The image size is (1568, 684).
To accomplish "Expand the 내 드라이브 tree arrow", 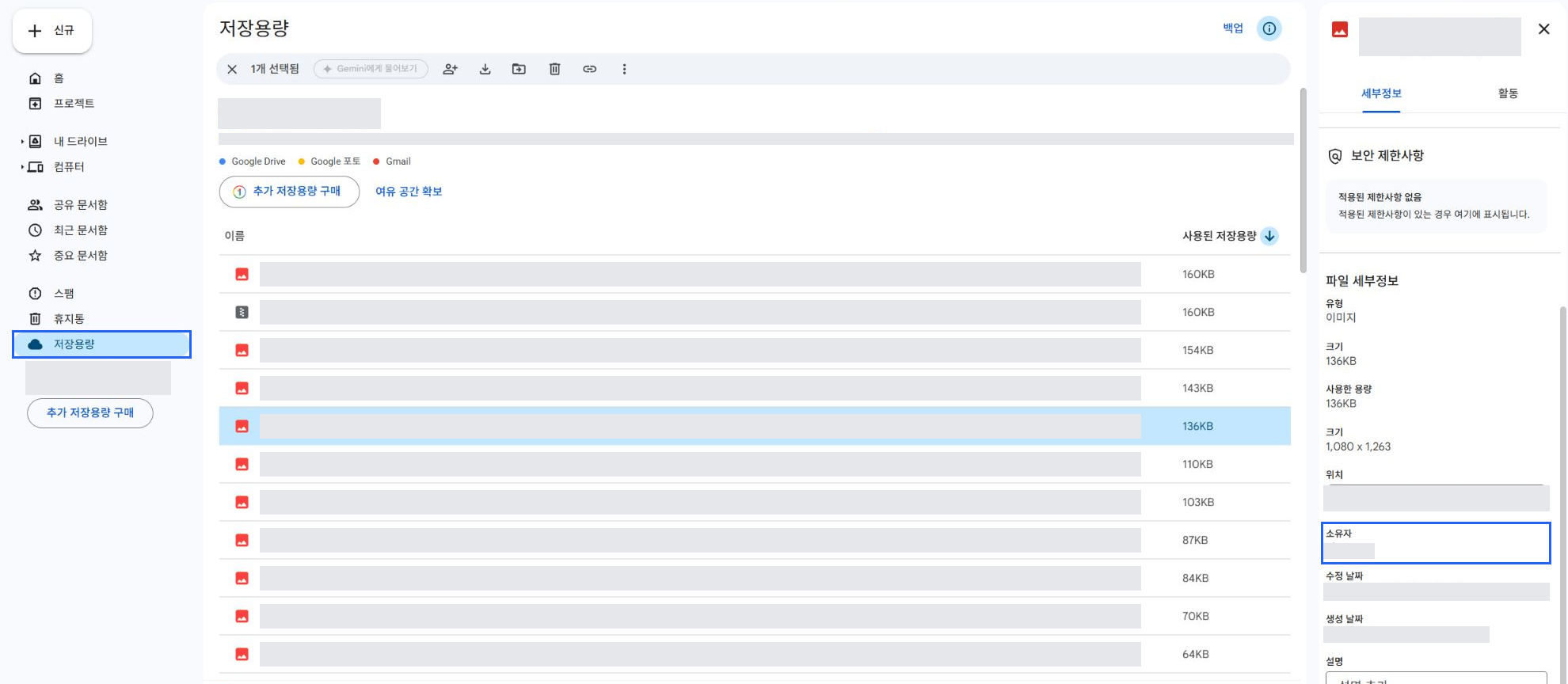I will tap(22, 142).
